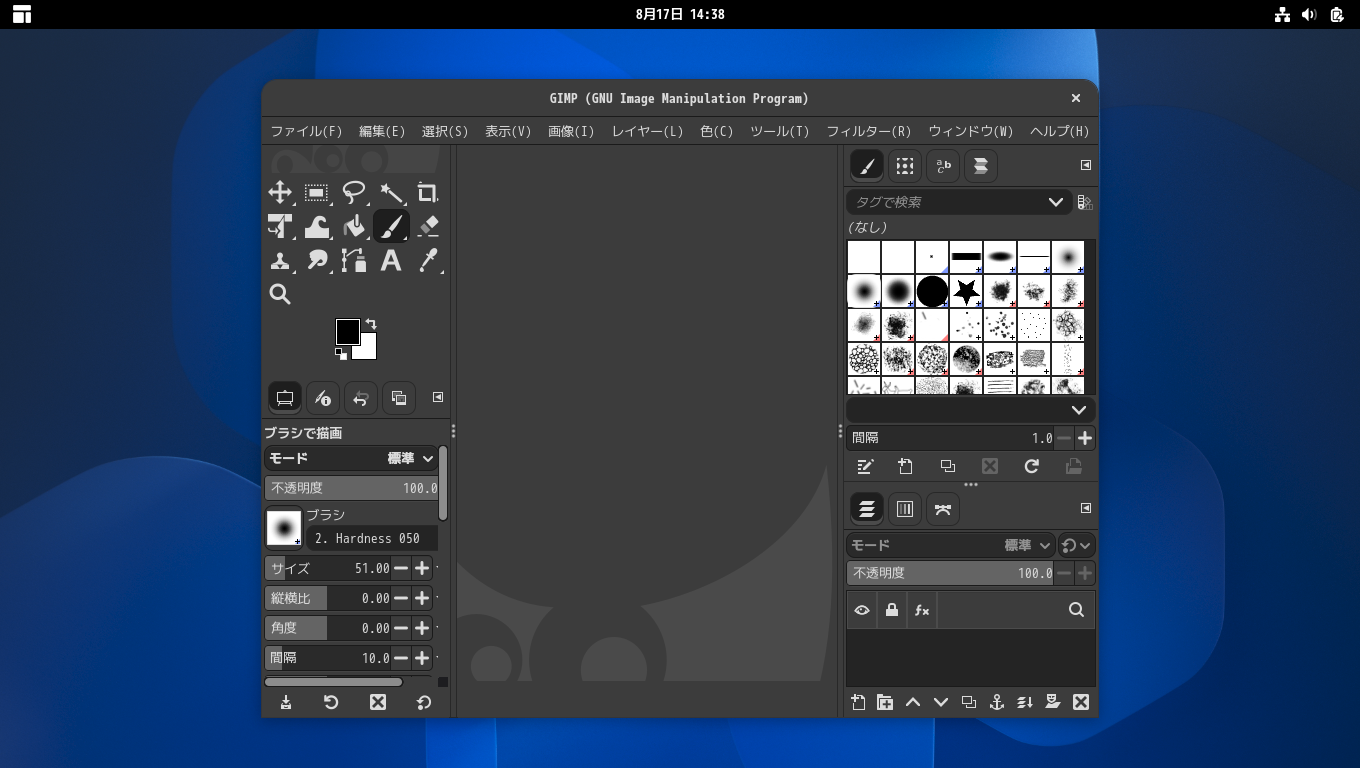
Task: Select the Rectangle Select tool
Action: [317, 192]
